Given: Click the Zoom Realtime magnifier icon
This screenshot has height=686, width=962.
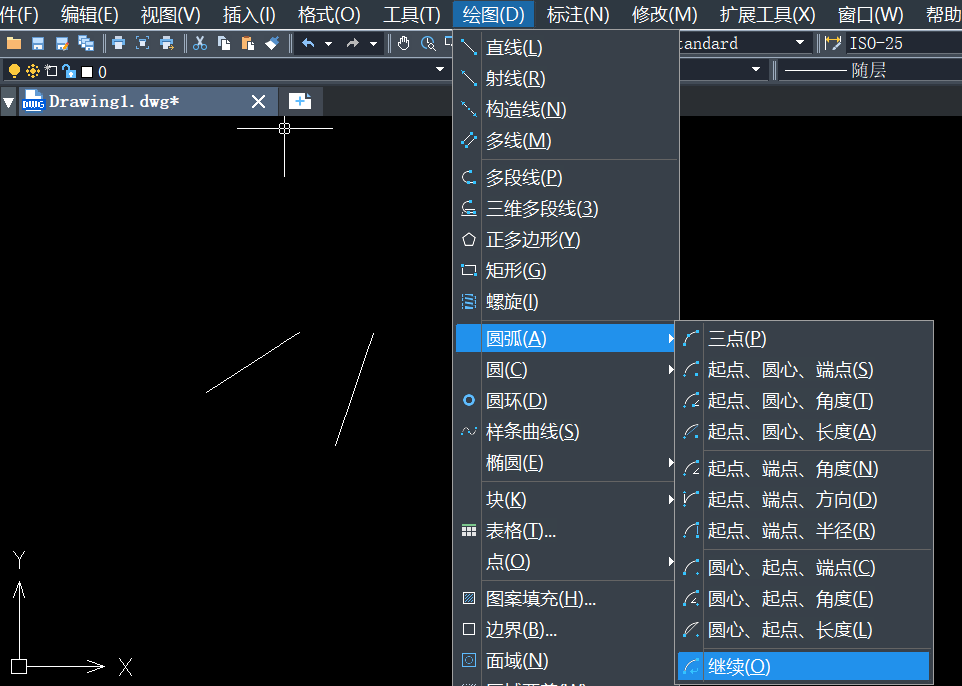Looking at the screenshot, I should [x=428, y=44].
